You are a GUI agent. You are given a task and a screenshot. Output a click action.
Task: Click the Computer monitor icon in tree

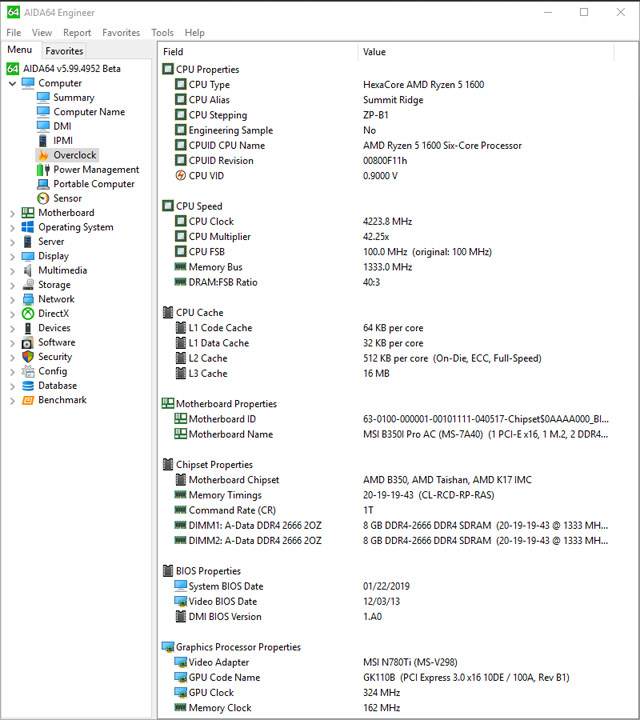coord(28,83)
